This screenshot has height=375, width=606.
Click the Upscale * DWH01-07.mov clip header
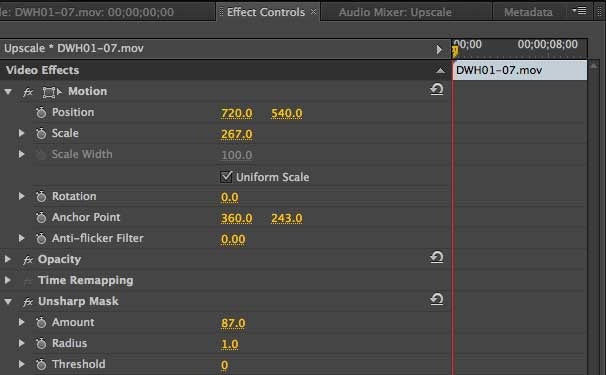(x=74, y=49)
